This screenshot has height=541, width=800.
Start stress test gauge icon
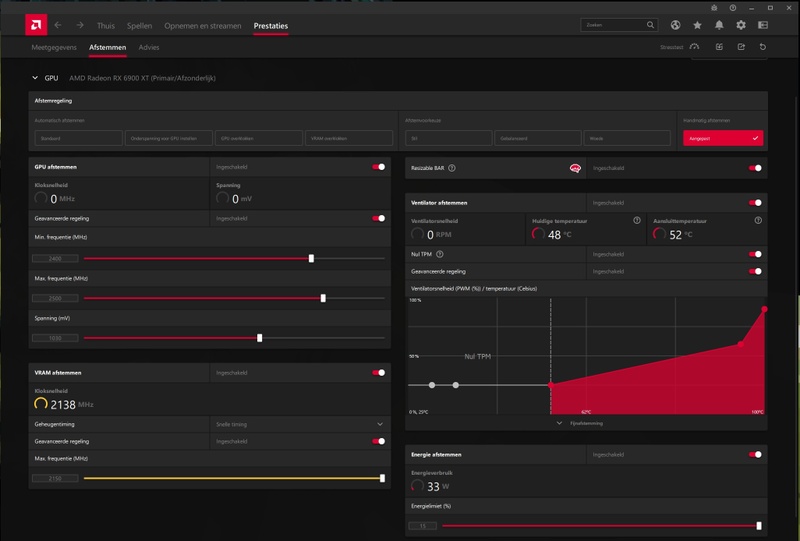[x=694, y=47]
